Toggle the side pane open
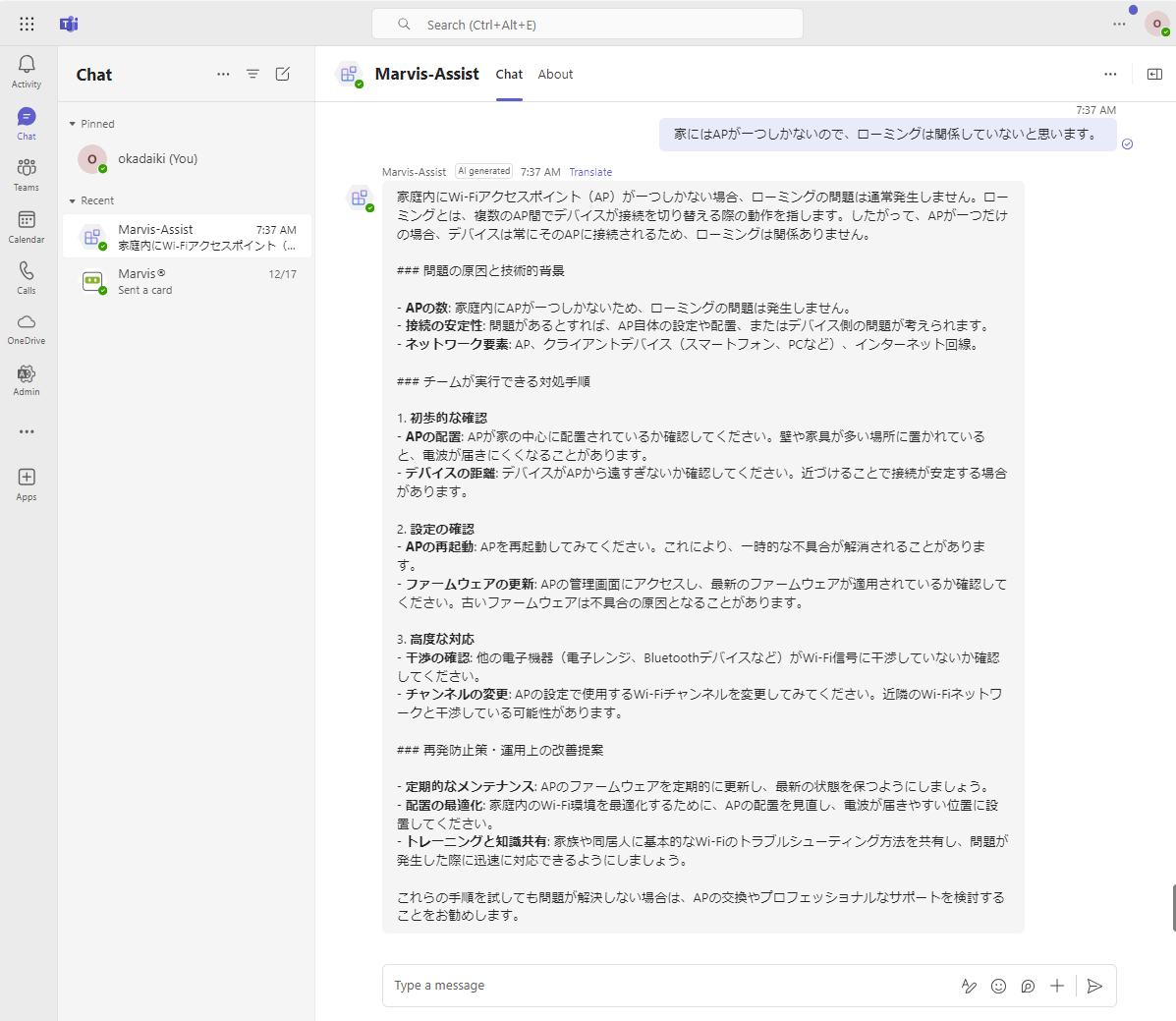The height and width of the screenshot is (1021, 1176). (x=1154, y=74)
